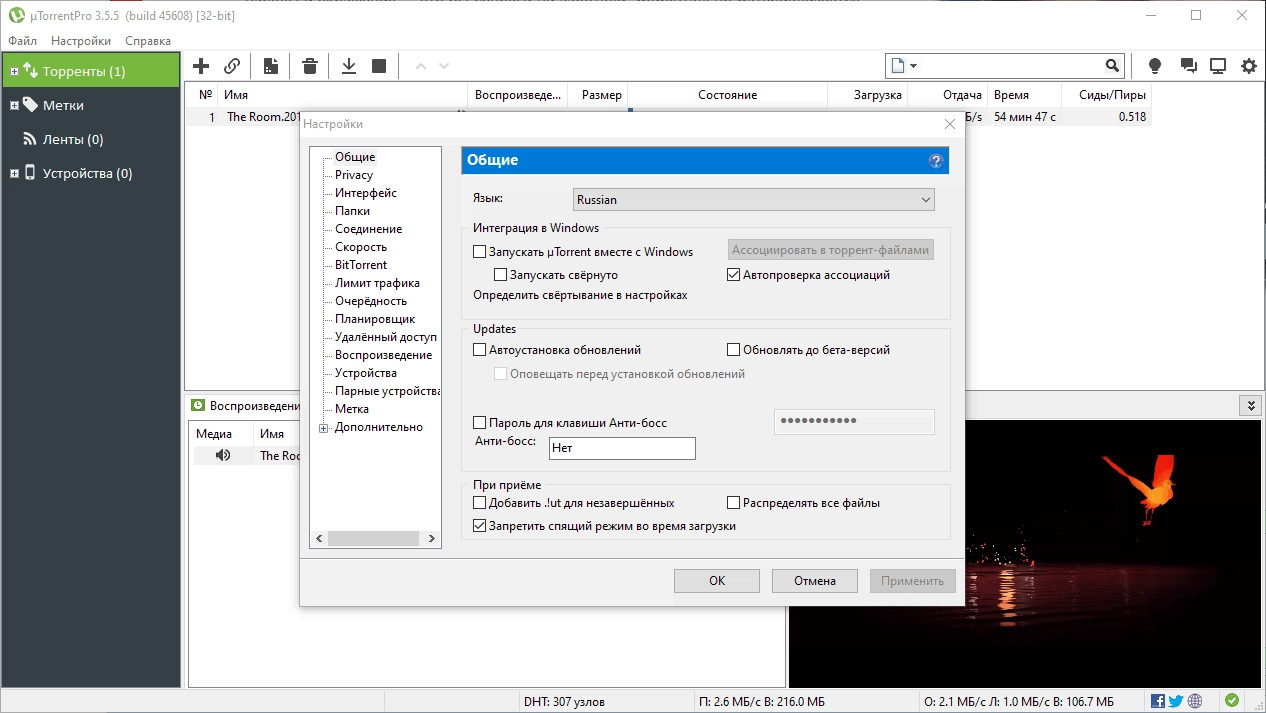
Task: Click the Move Up Queue arrow icon
Action: [420, 66]
